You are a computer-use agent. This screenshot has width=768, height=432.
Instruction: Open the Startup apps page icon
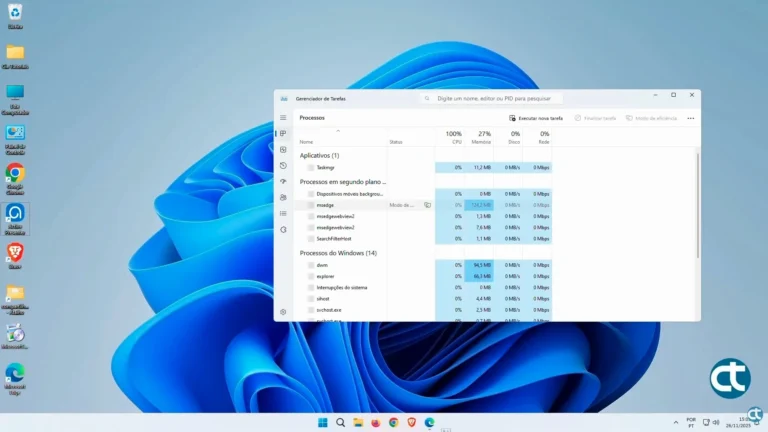(x=283, y=181)
